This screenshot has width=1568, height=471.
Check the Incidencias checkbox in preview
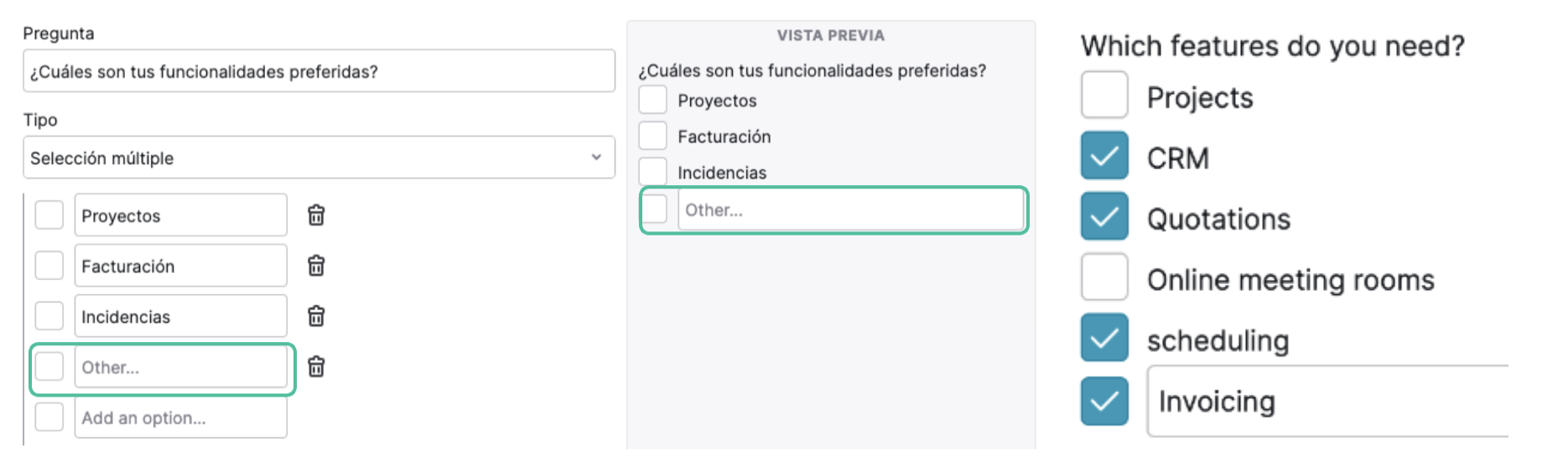point(653,171)
